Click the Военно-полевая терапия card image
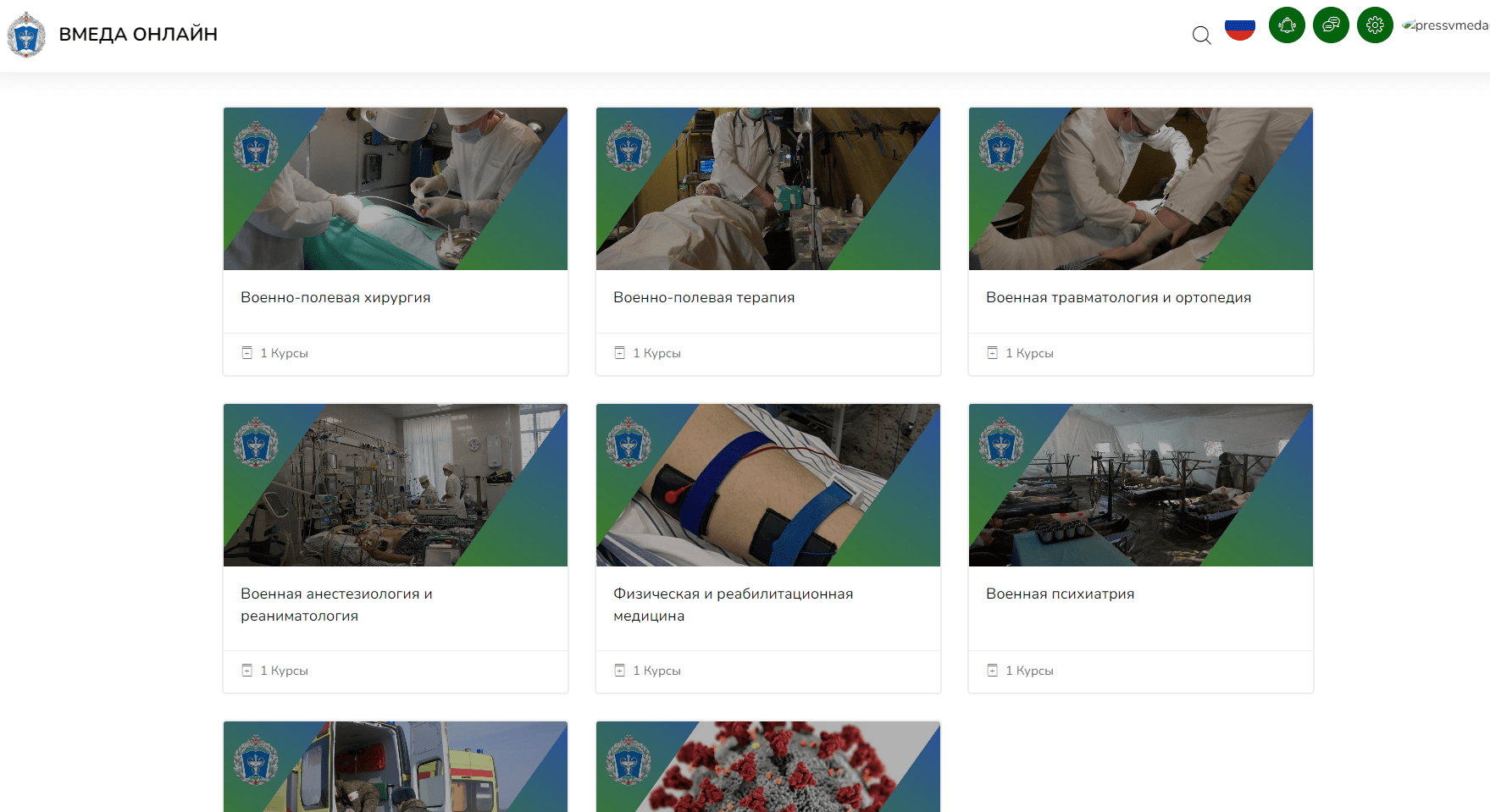 coord(768,189)
